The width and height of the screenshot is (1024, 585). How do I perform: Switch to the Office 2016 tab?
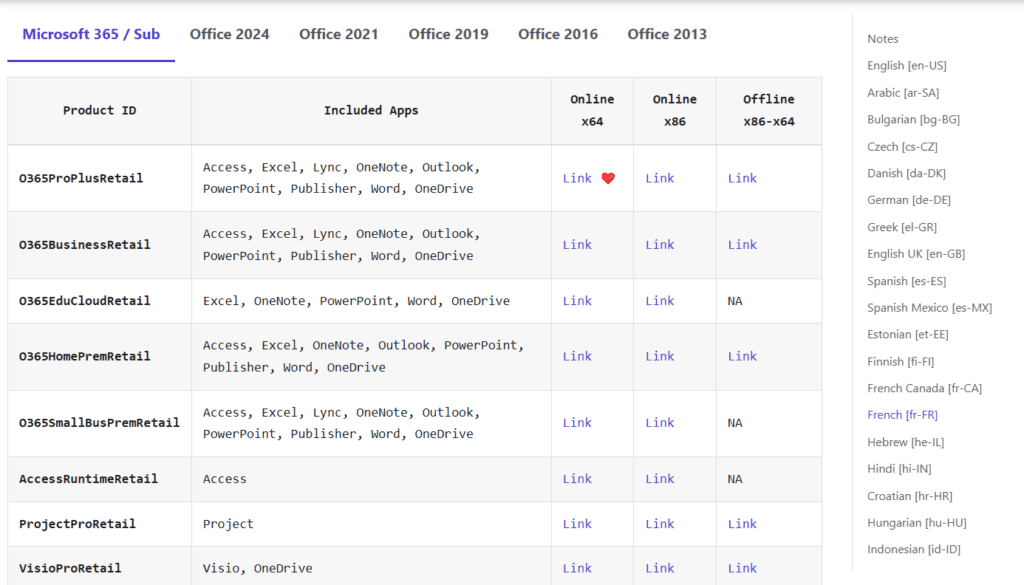click(558, 34)
